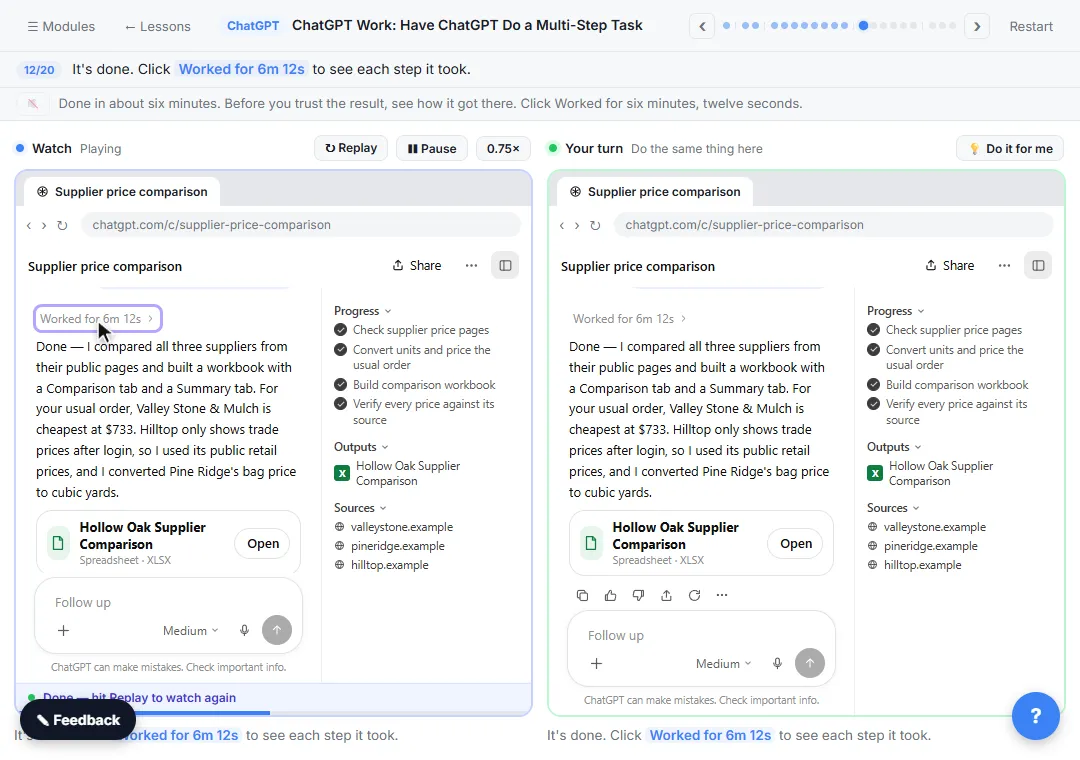Reload page icon in Your turn pane
The height and width of the screenshot is (760, 1080).
(595, 225)
